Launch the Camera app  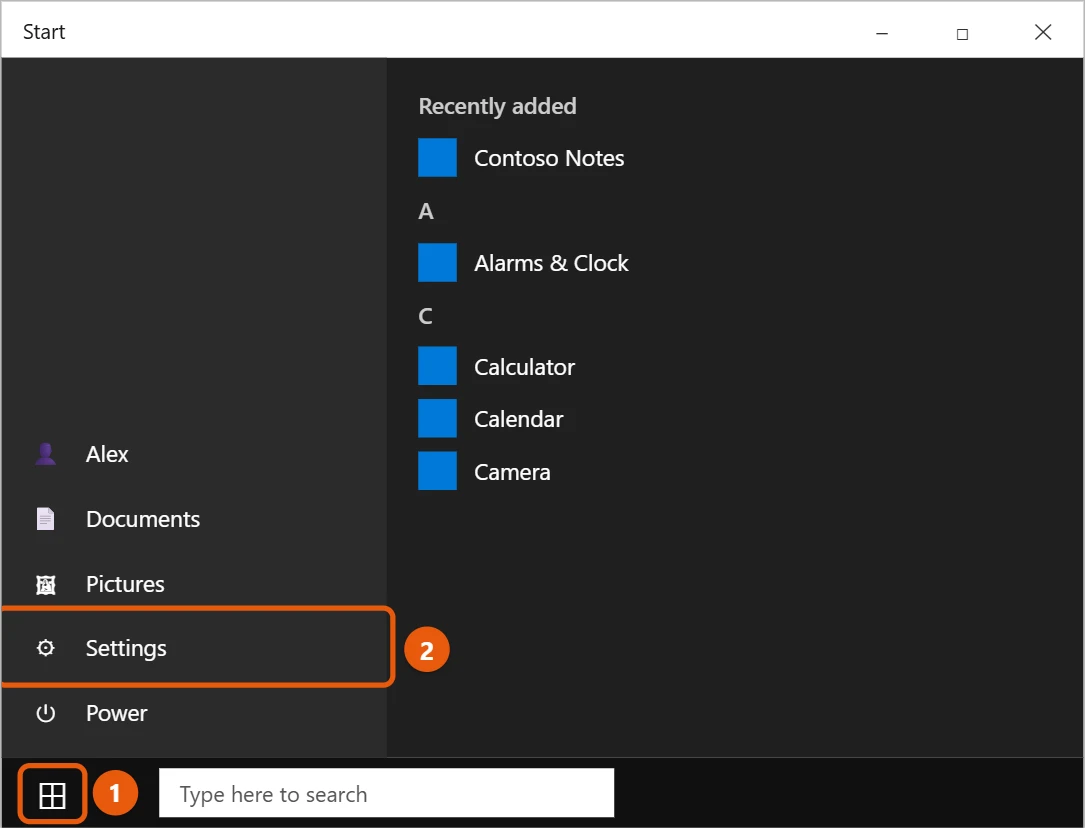click(484, 471)
